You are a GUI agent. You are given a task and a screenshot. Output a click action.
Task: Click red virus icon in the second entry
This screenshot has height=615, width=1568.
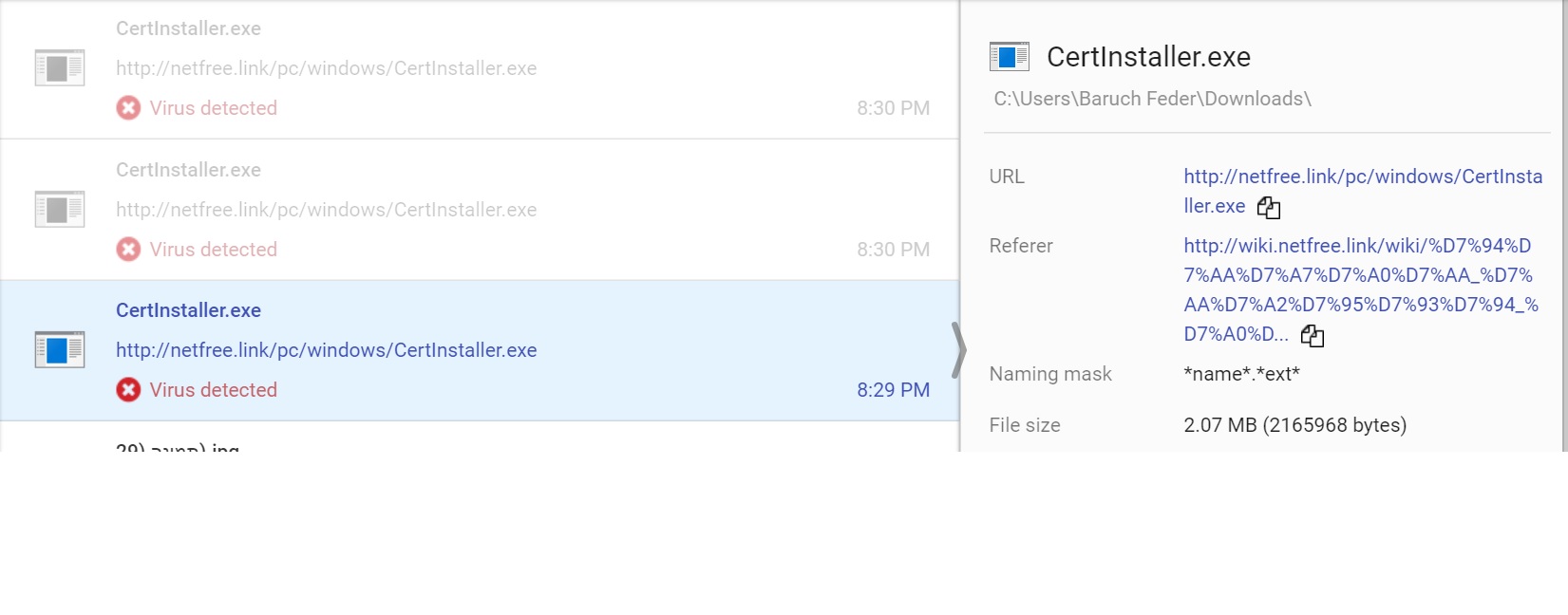[x=128, y=250]
